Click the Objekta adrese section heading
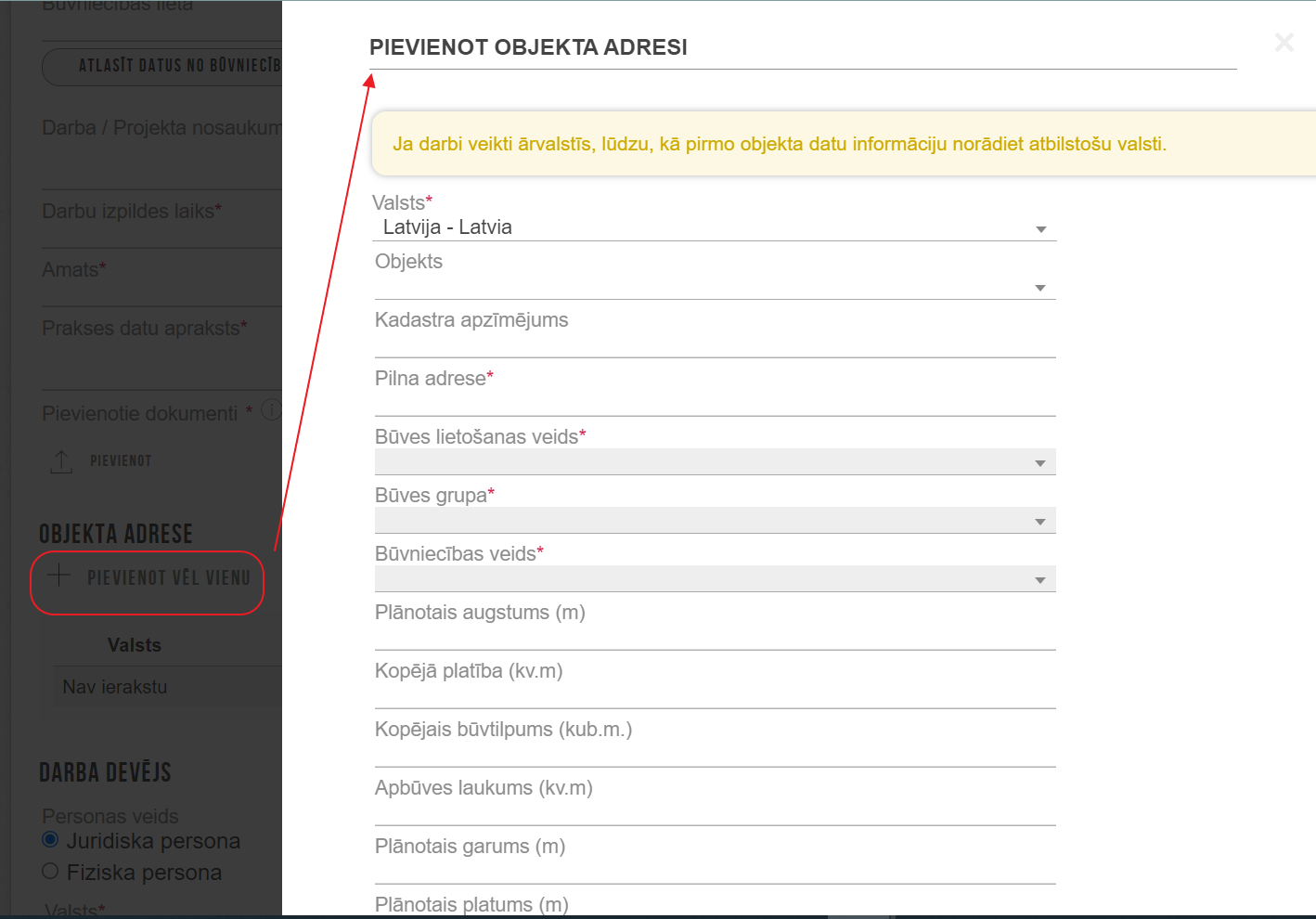The height and width of the screenshot is (919, 1316). (x=116, y=534)
